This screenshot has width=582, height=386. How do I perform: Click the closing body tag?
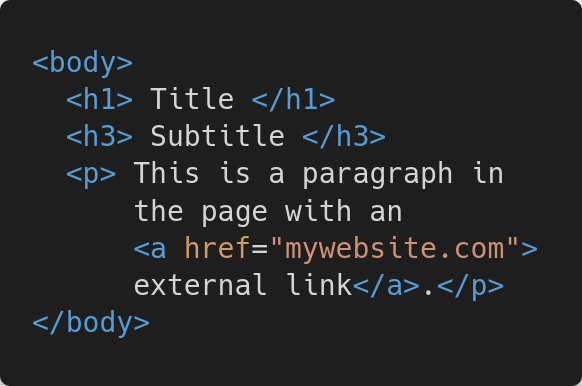pos(91,323)
